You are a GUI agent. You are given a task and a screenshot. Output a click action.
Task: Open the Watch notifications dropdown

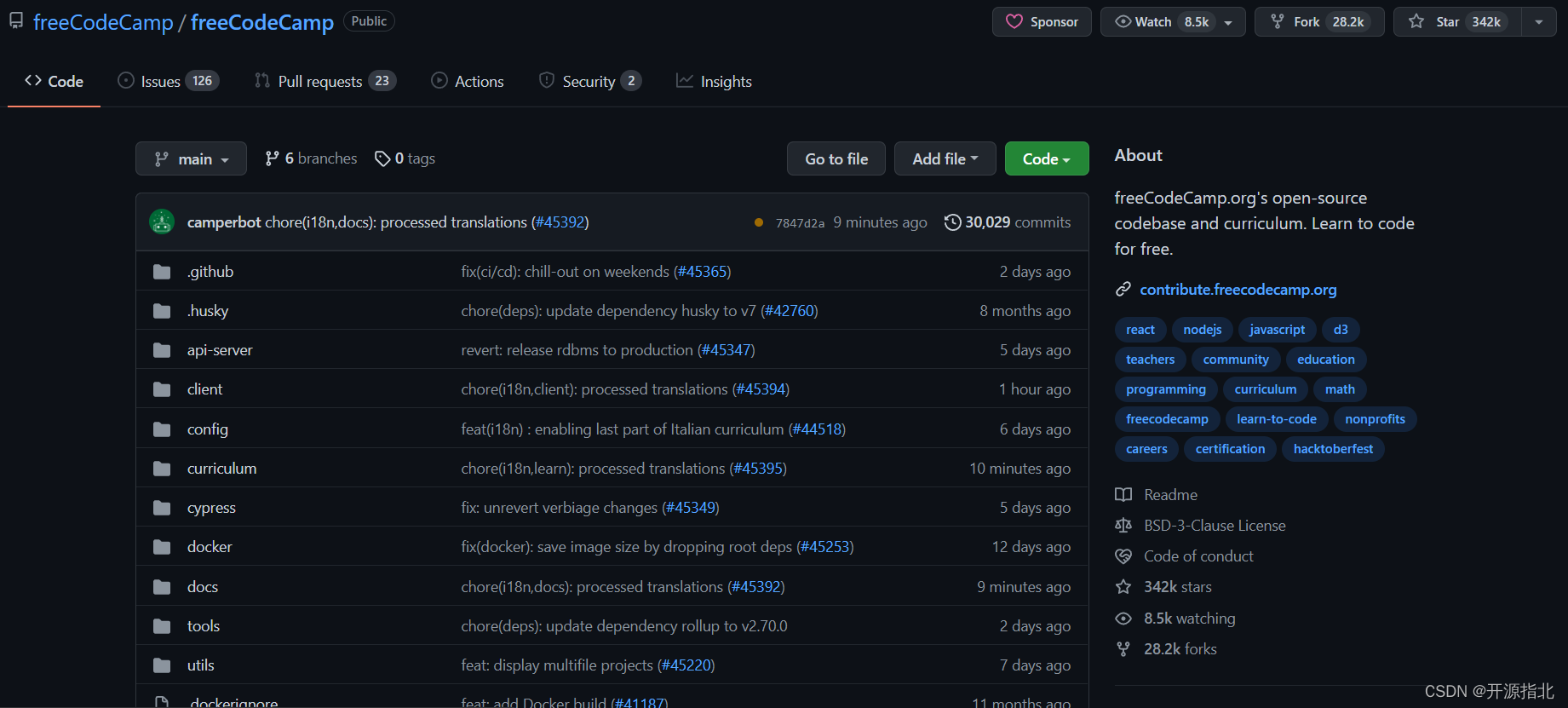(1173, 22)
